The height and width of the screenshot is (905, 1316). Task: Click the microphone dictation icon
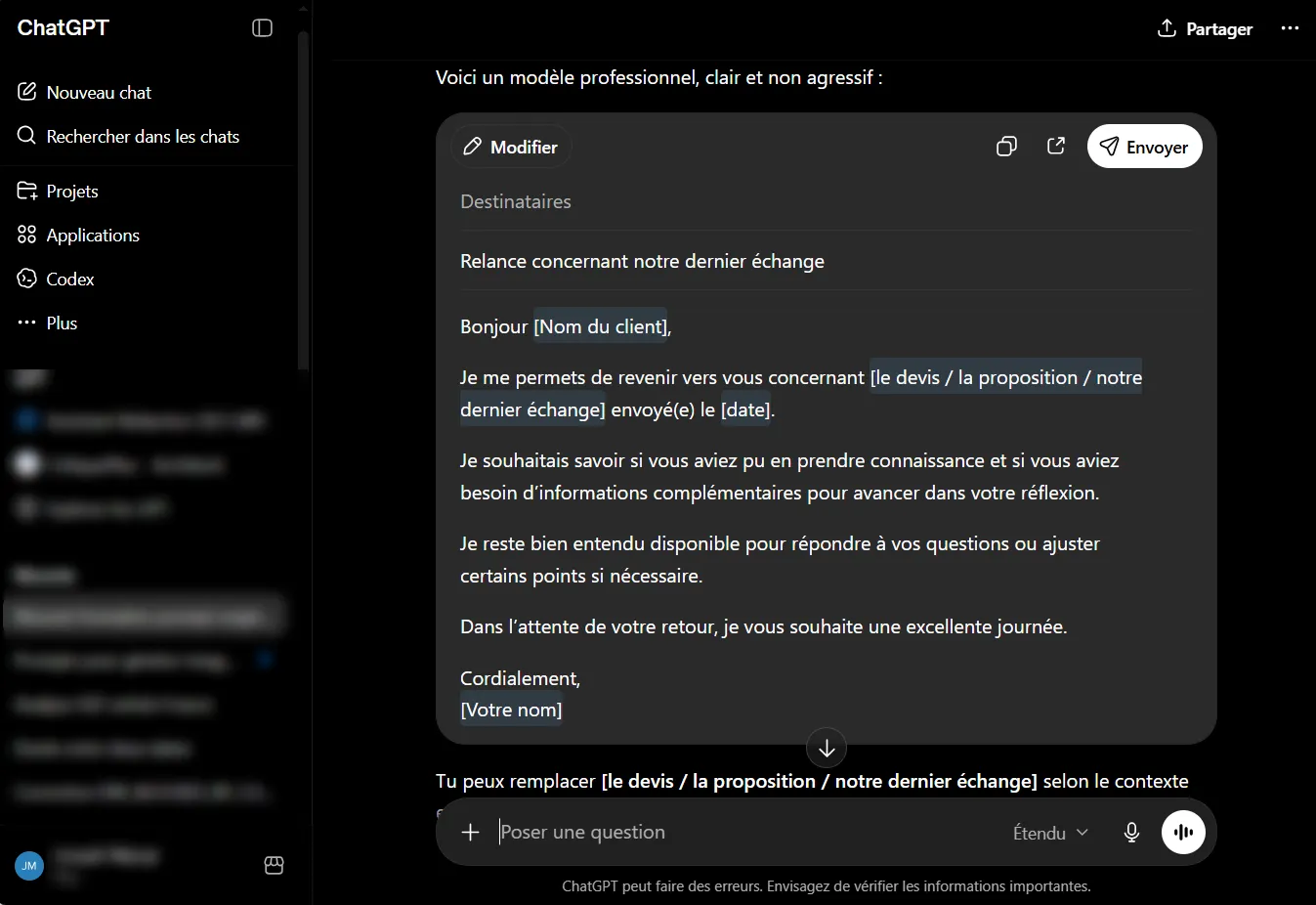[x=1131, y=832]
